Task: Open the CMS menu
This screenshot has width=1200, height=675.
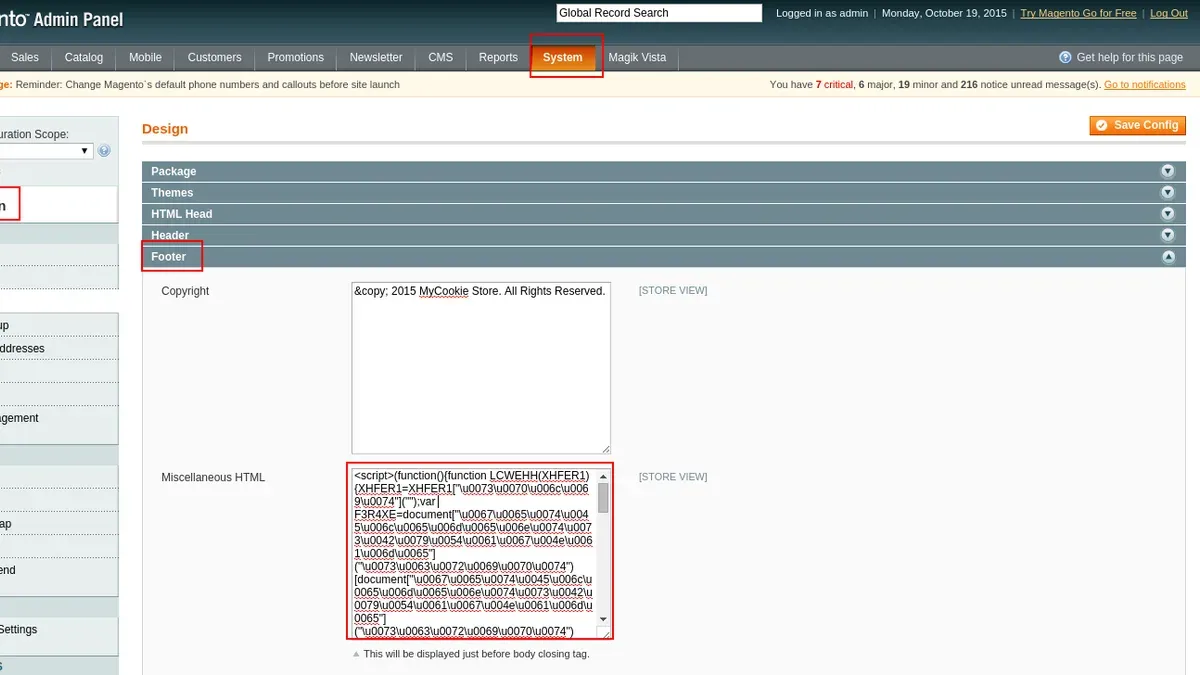Action: [440, 57]
